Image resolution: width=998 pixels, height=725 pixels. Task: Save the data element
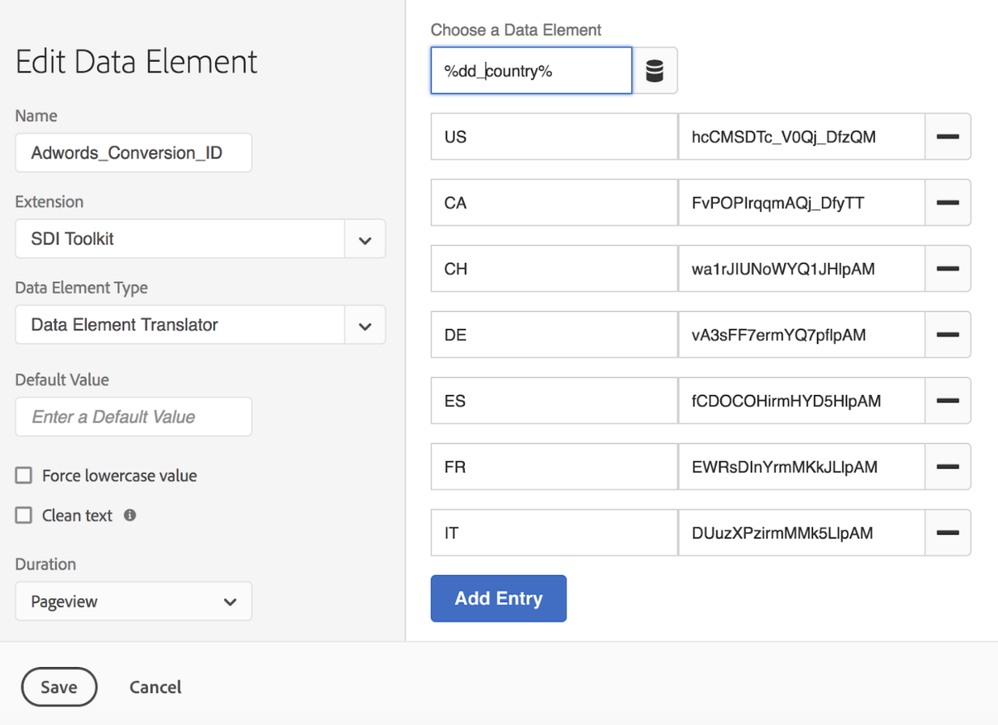[59, 687]
